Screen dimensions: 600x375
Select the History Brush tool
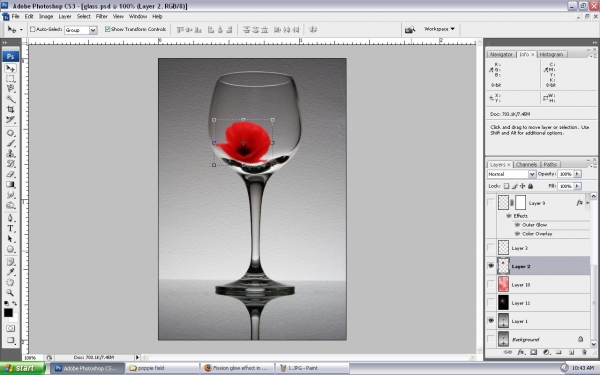tap(10, 164)
